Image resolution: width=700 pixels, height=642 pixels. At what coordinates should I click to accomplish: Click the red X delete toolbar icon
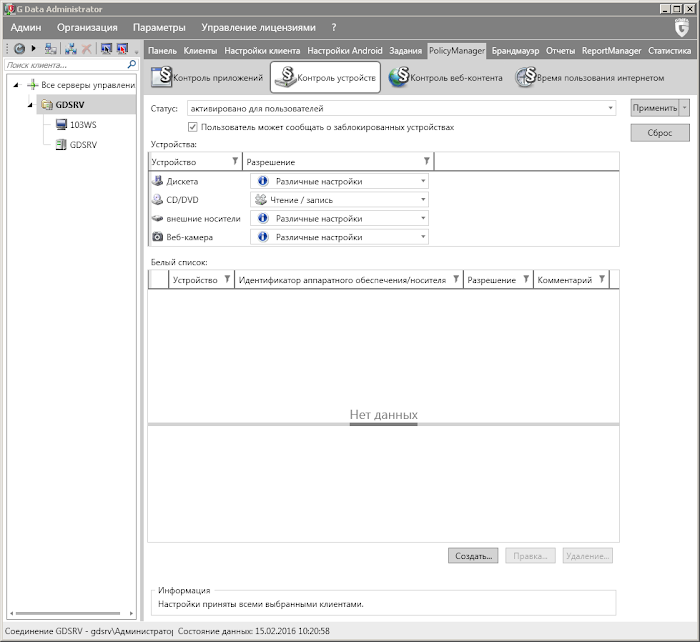point(87,49)
